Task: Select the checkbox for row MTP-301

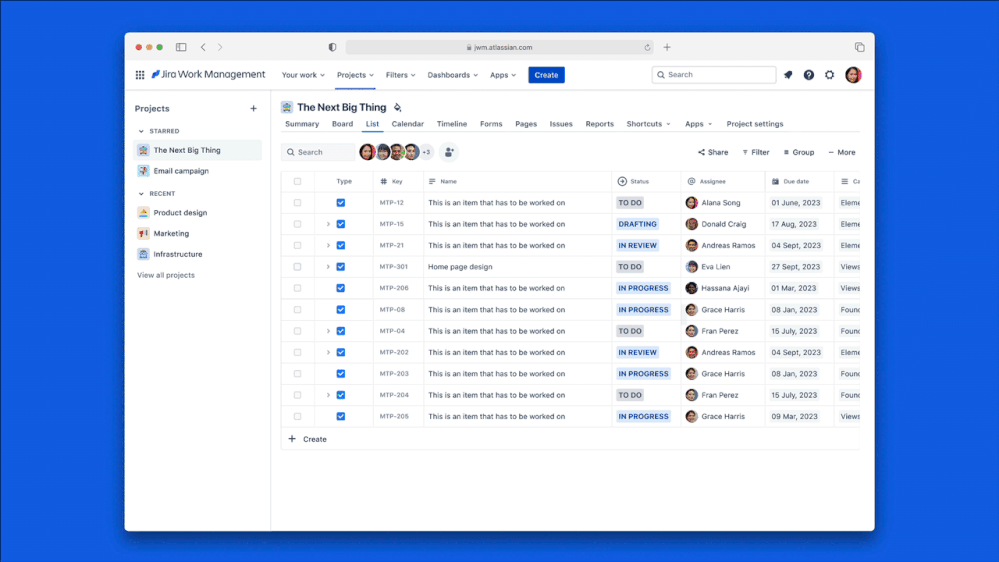Action: (298, 267)
